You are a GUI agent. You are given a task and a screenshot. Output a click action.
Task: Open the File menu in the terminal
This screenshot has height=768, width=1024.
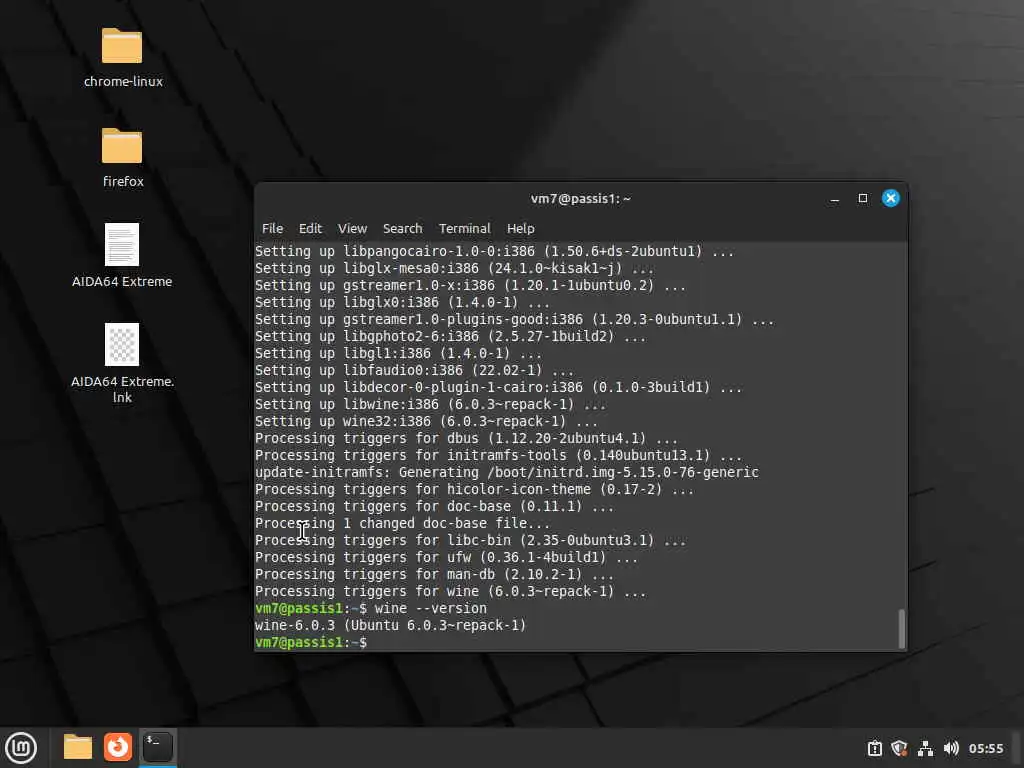[x=272, y=229]
